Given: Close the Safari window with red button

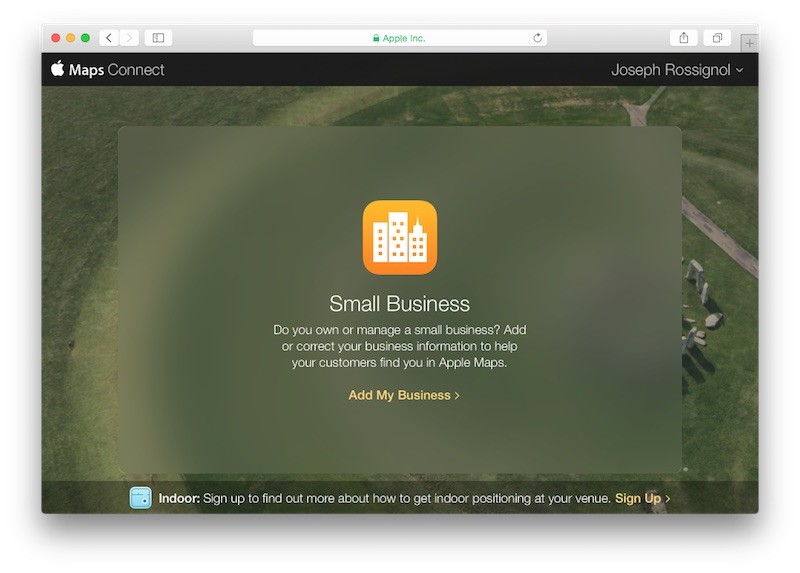Looking at the screenshot, I should (56, 38).
